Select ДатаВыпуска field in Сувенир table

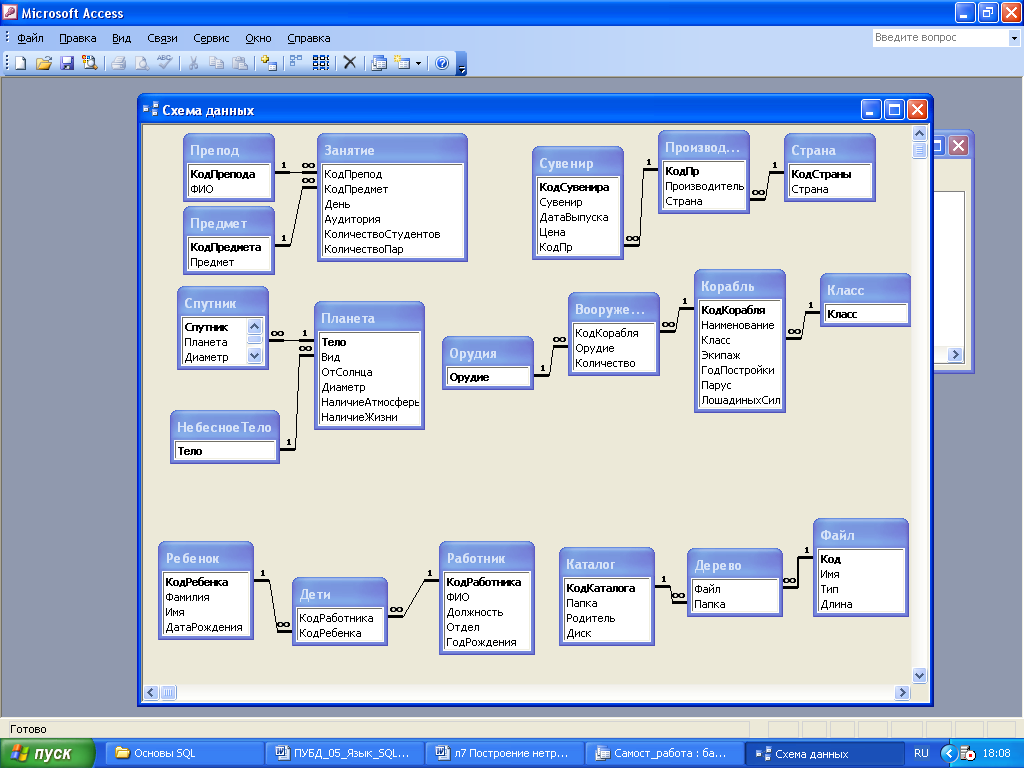coord(576,217)
